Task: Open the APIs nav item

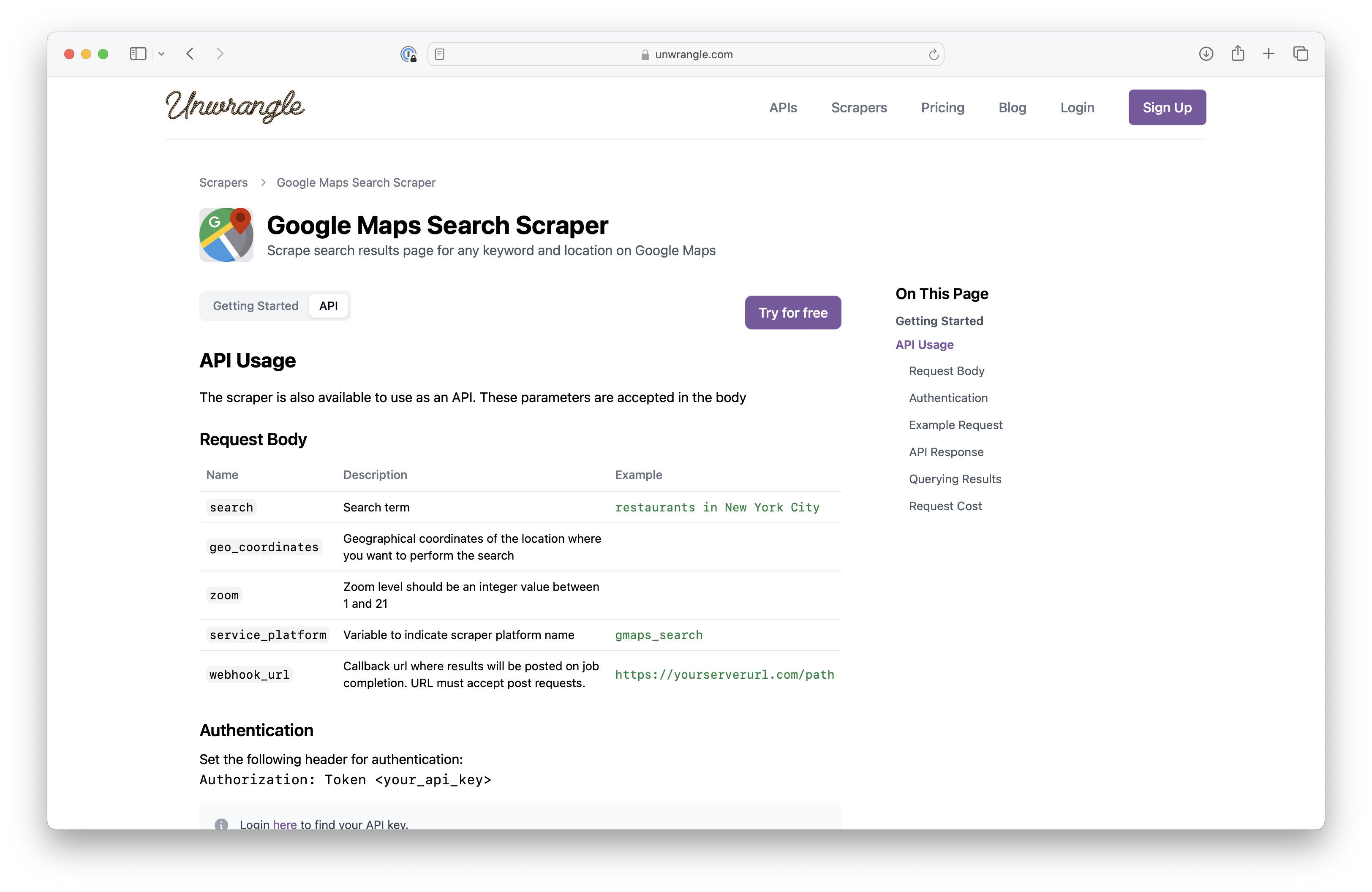Action: [x=783, y=108]
